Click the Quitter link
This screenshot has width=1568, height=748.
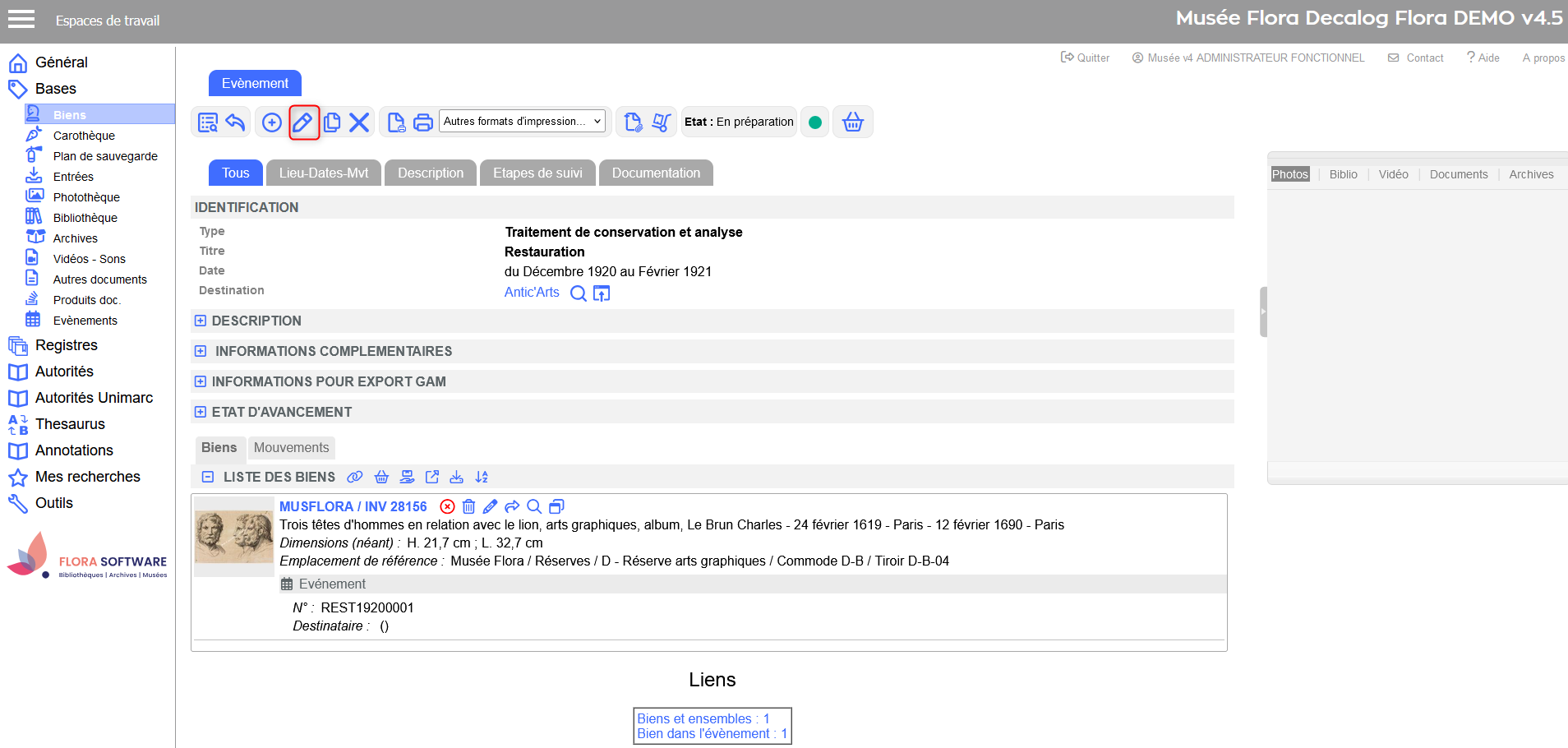click(x=1085, y=58)
